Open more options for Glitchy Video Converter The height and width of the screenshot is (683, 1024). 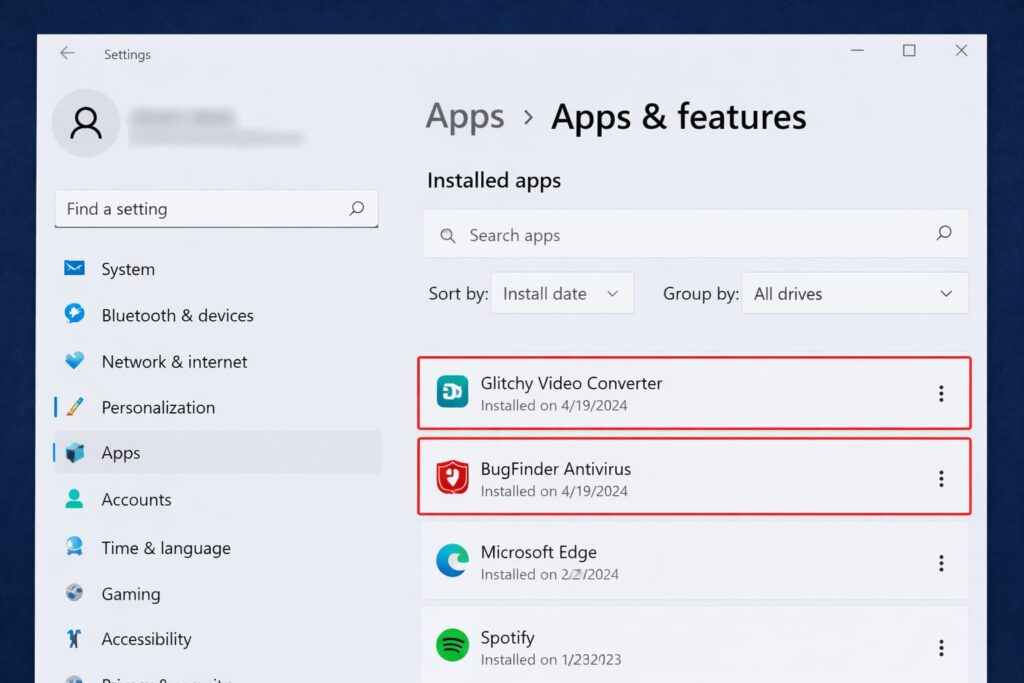click(x=940, y=393)
